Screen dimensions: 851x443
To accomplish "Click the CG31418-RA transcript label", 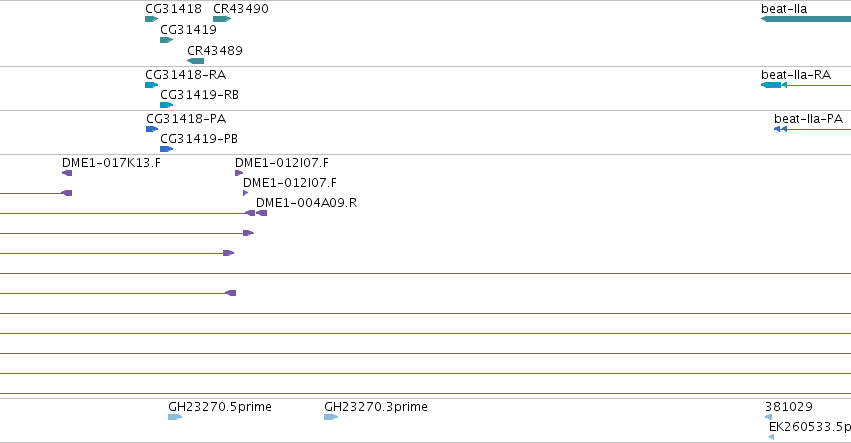I will [186, 74].
